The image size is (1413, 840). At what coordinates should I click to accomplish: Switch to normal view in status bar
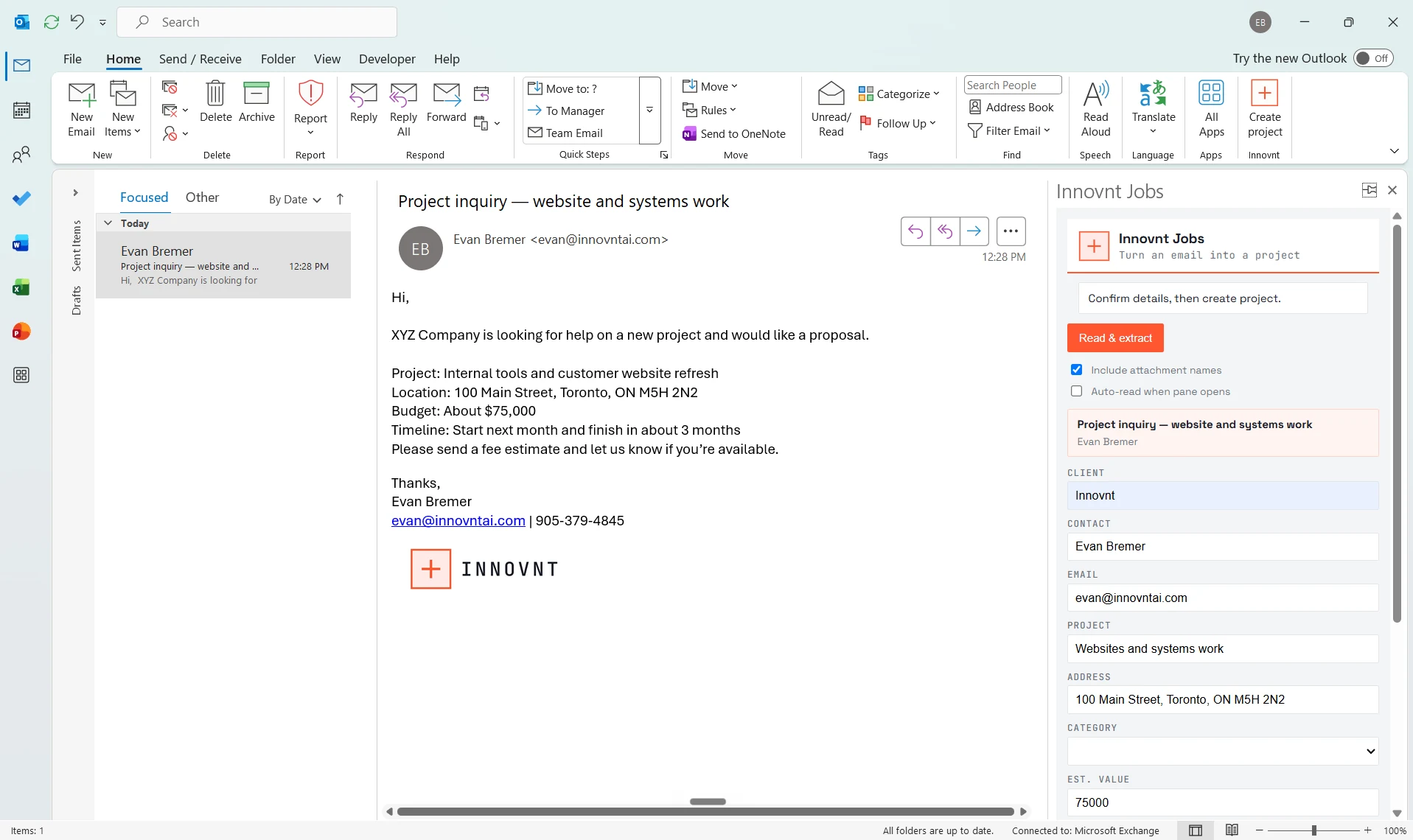tap(1196, 830)
